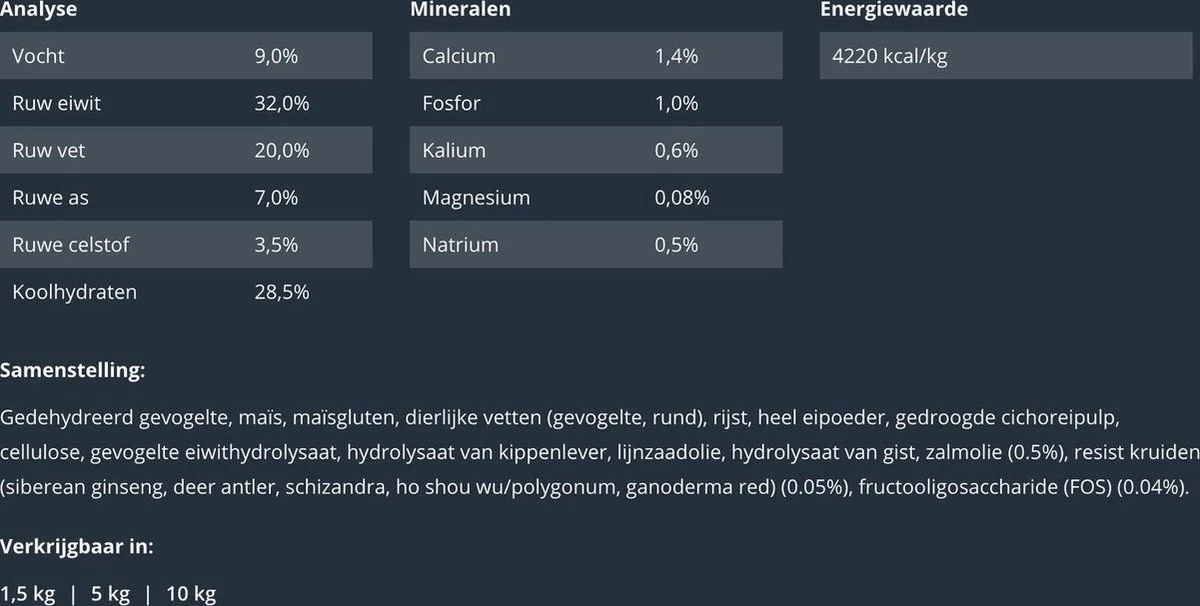Select the Vocht 9,0% row
Image resolution: width=1200 pixels, height=606 pixels.
[x=186, y=56]
